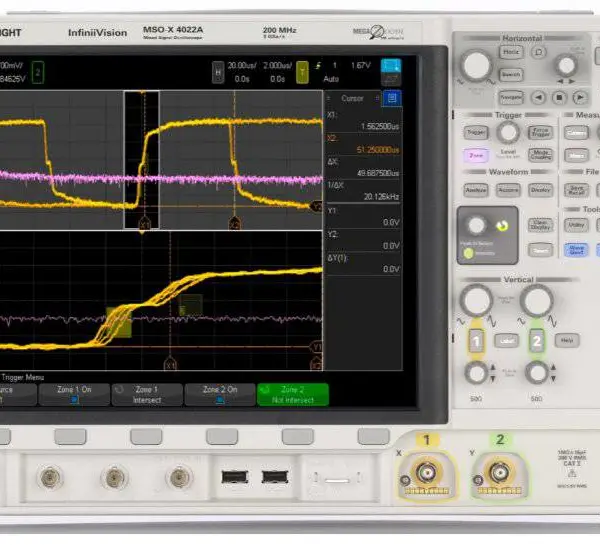Tap the dim zone 2 box on lower waveform
Viewport: 600px width, 545px height.
click(191, 305)
